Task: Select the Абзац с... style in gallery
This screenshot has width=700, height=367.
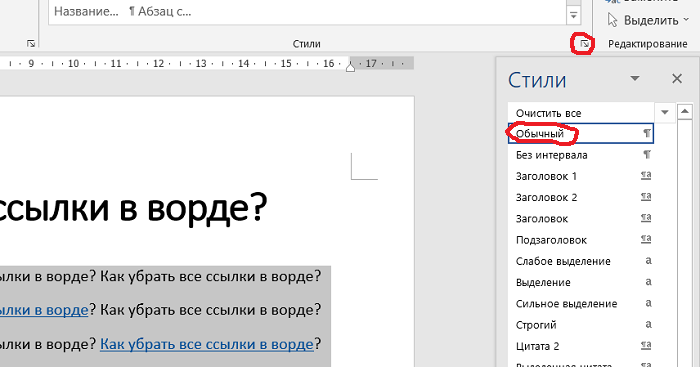Action: pyautogui.click(x=160, y=12)
